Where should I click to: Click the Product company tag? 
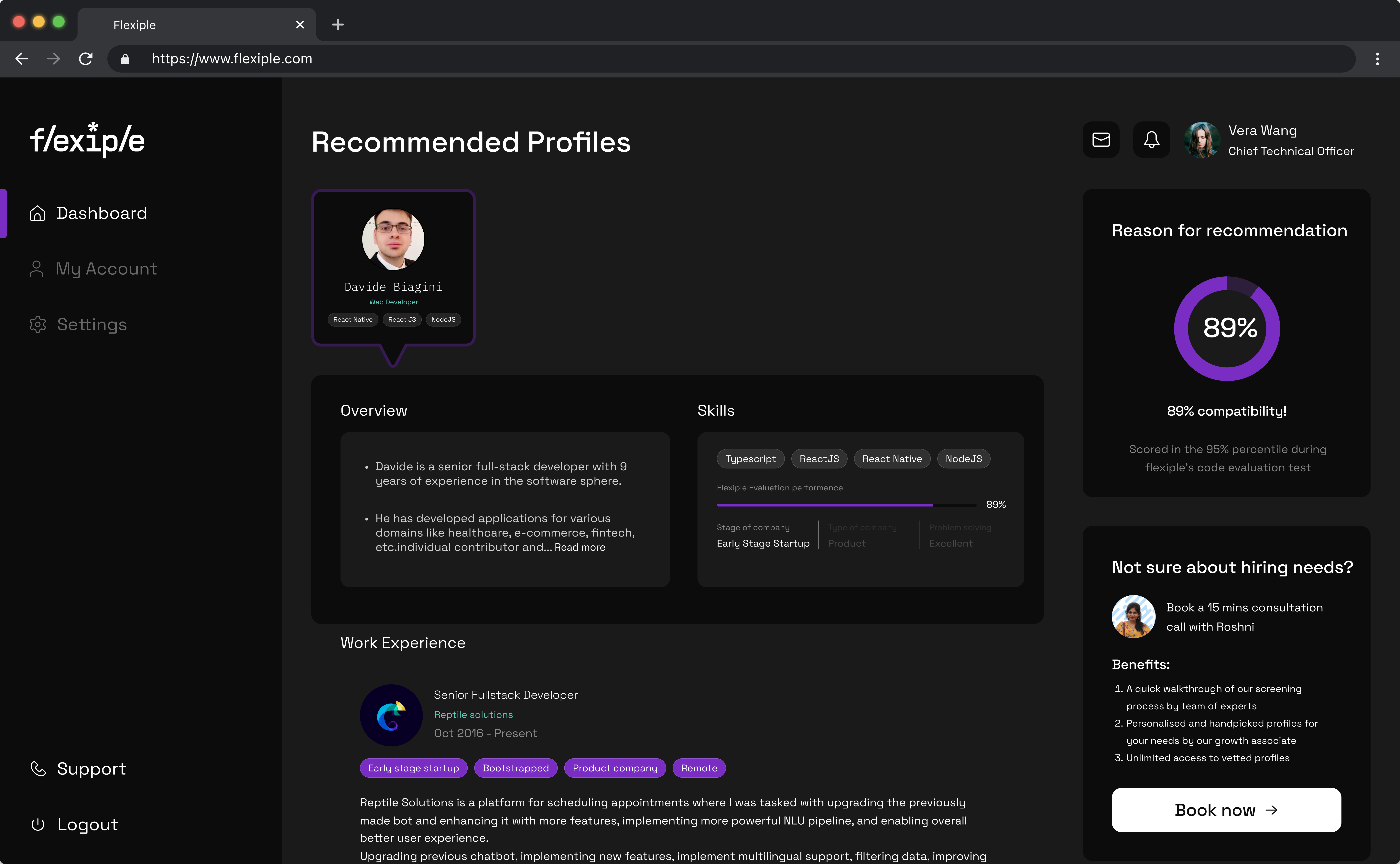[615, 768]
